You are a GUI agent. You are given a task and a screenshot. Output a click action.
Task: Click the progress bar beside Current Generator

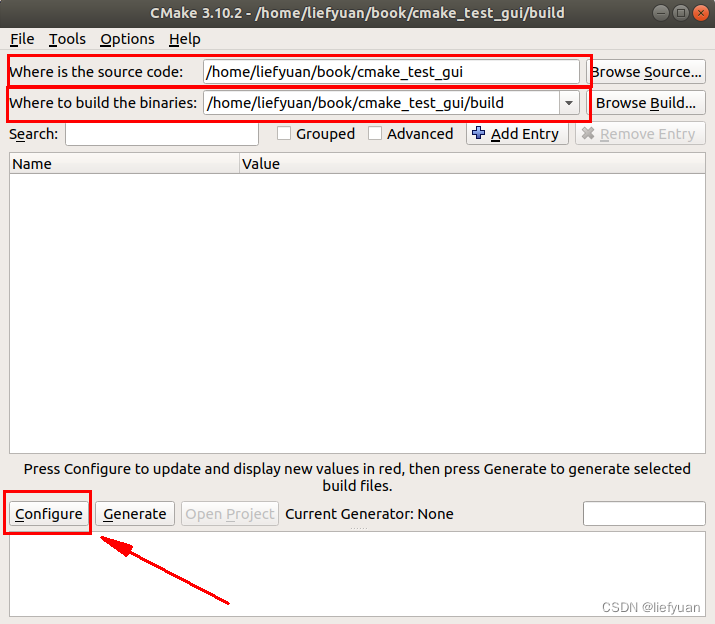(644, 514)
